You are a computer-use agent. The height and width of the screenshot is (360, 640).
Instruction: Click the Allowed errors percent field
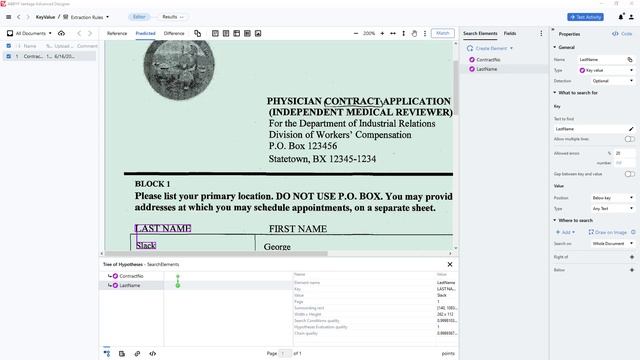point(625,153)
